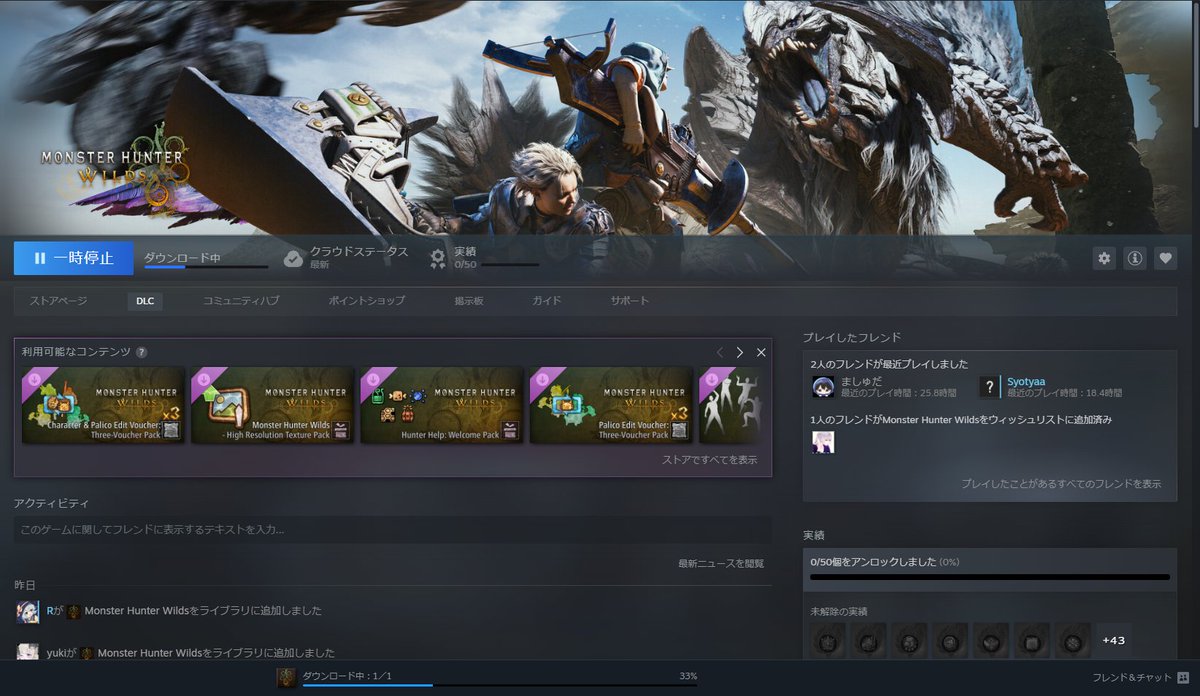1200x696 pixels.
Task: Click seventh locked achievement icon
Action: coord(1073,640)
